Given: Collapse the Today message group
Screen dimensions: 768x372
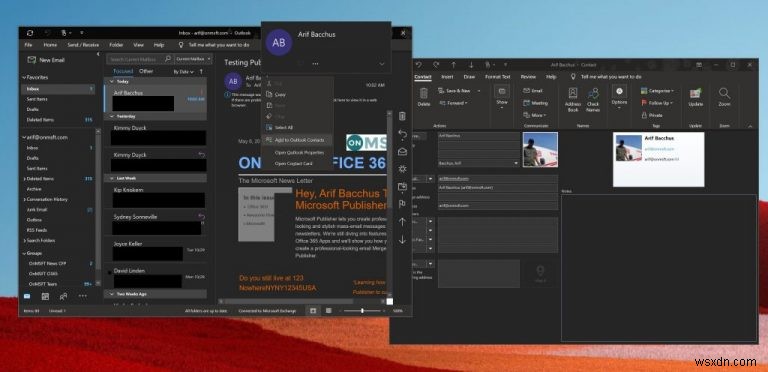Looking at the screenshot, I should click(x=112, y=81).
